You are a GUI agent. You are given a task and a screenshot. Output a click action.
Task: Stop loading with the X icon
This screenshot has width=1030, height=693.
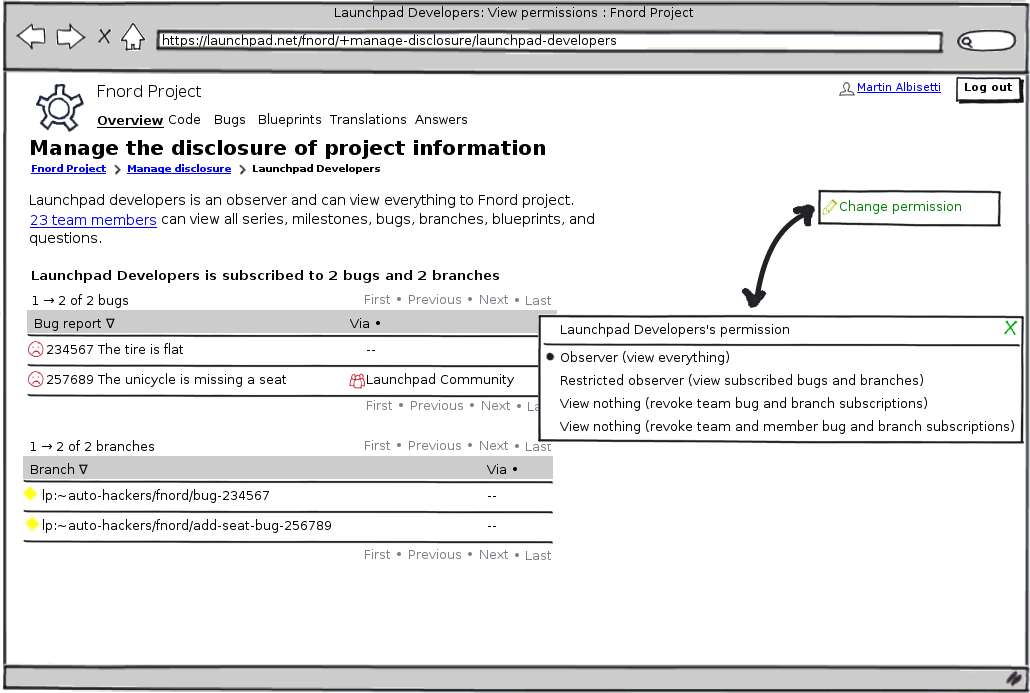(104, 36)
